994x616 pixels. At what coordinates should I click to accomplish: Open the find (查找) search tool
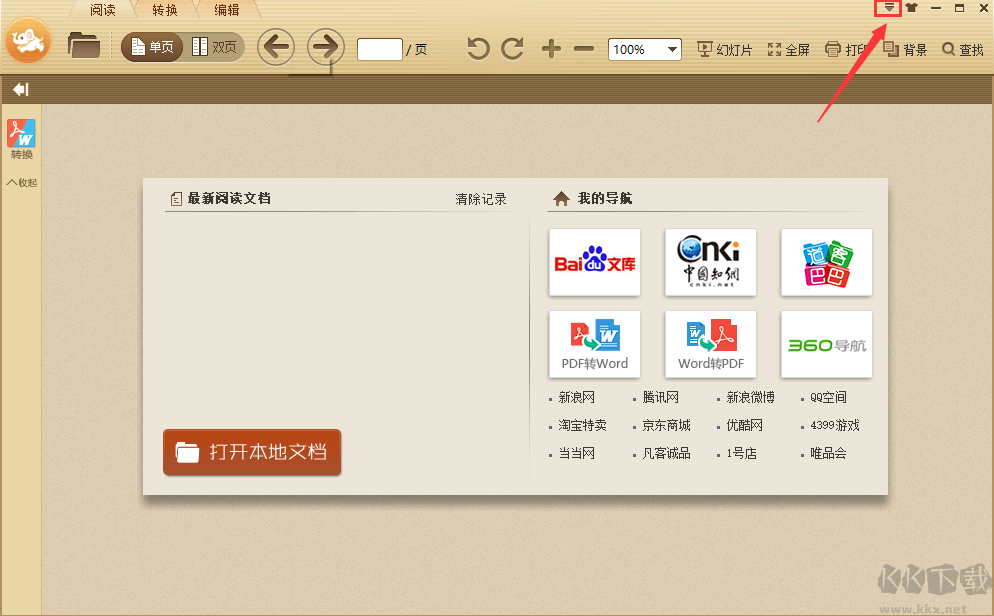click(x=962, y=48)
